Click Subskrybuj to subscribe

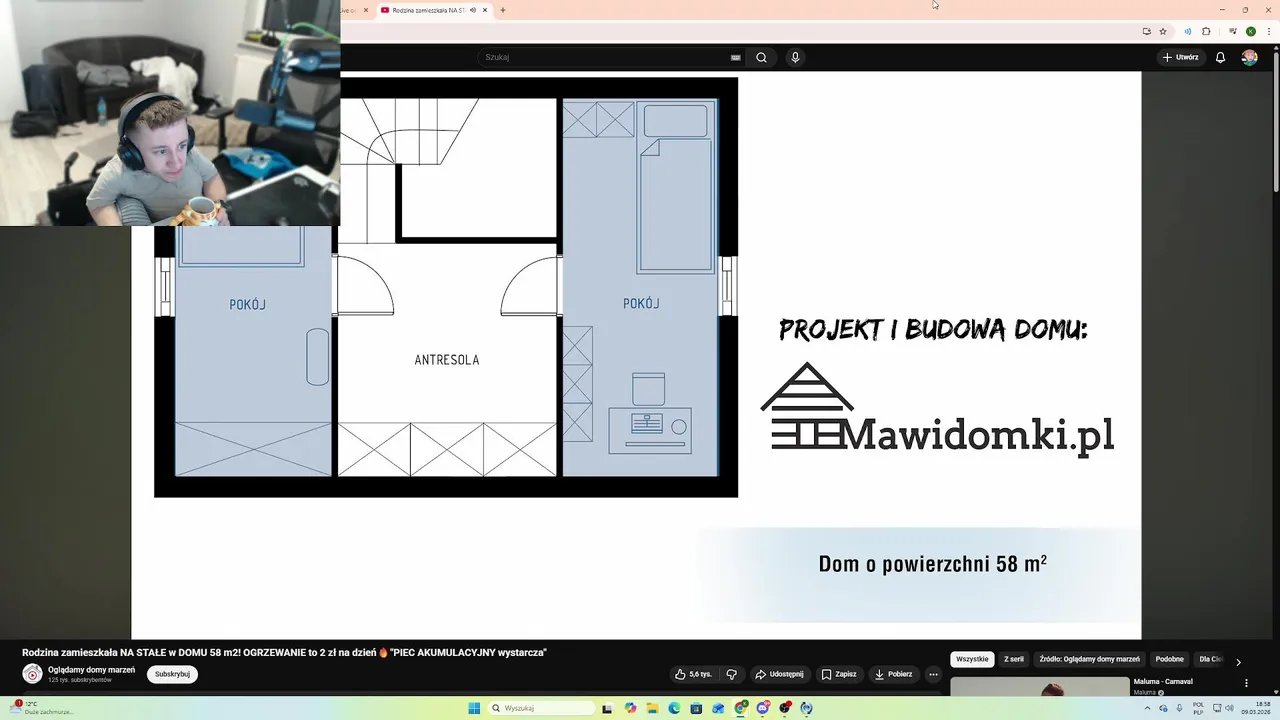172,674
